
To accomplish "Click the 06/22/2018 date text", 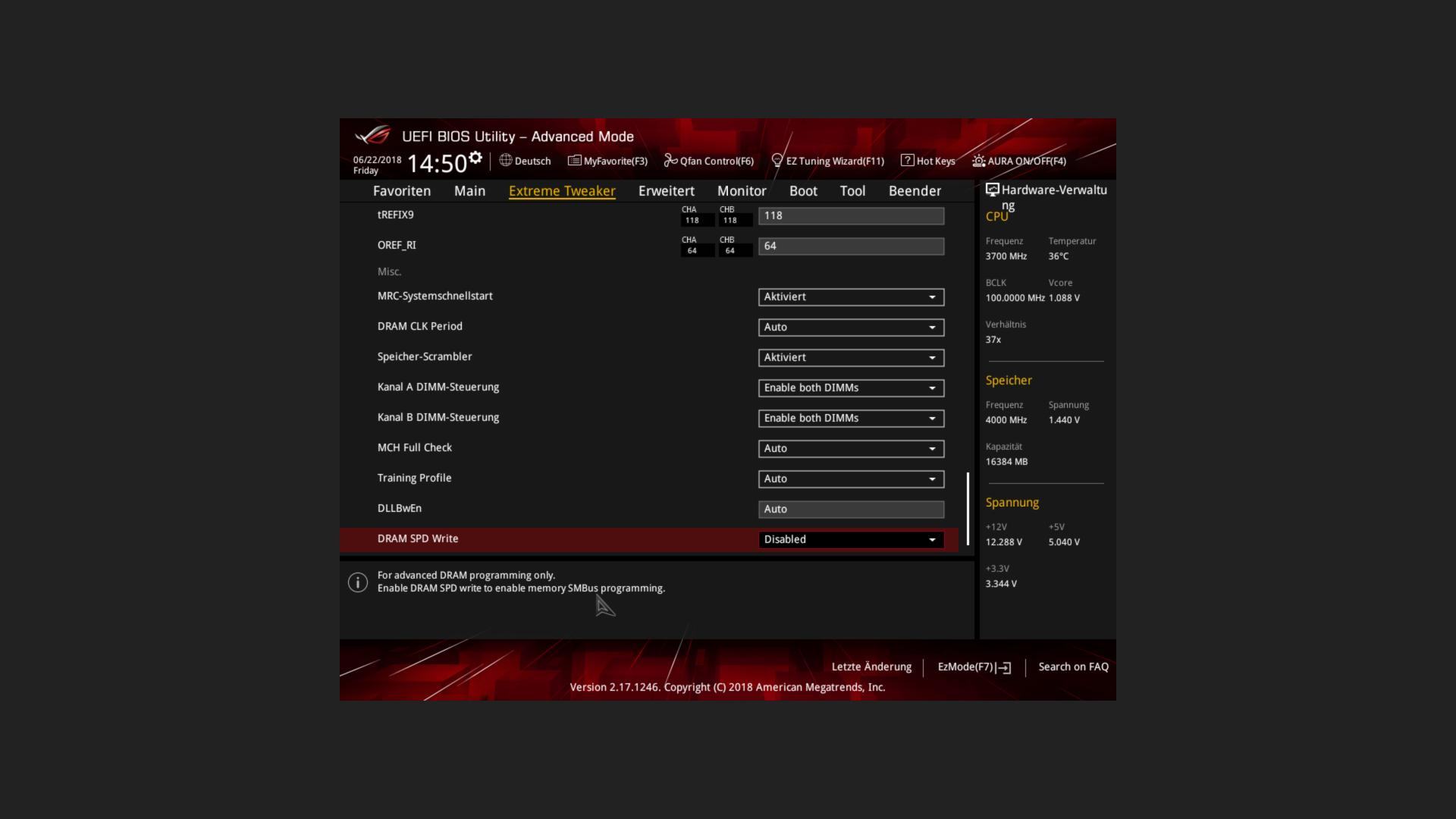I will click(x=377, y=160).
